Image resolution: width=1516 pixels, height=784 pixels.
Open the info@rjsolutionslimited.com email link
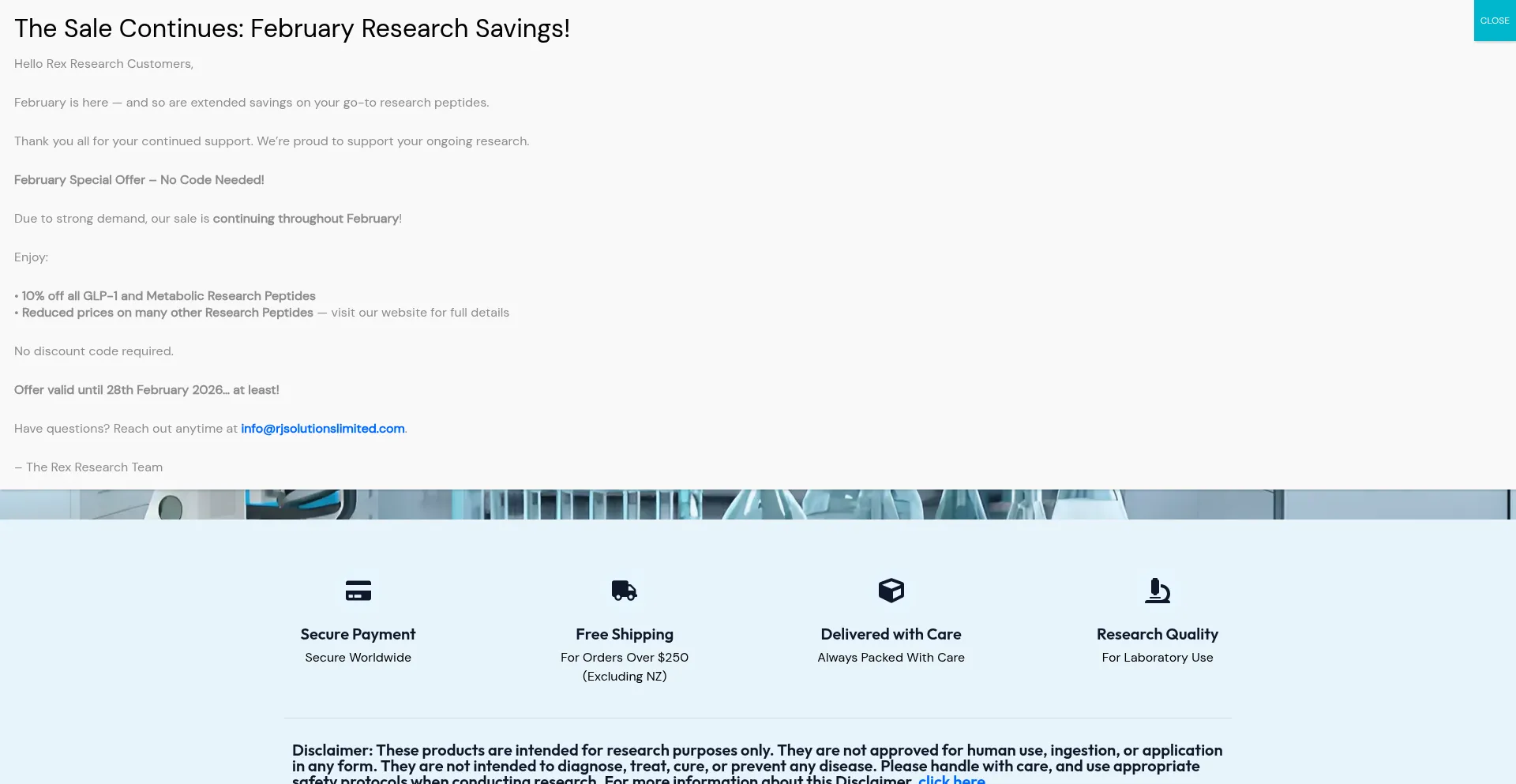pyautogui.click(x=323, y=429)
